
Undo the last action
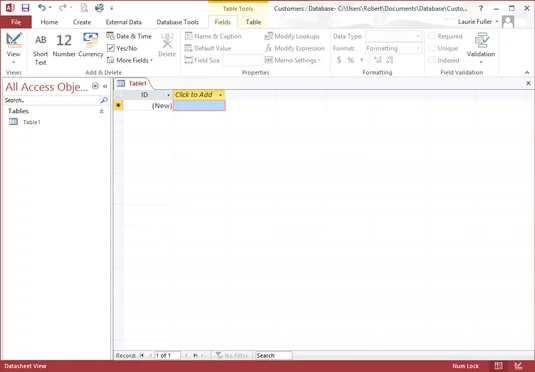pyautogui.click(x=42, y=8)
